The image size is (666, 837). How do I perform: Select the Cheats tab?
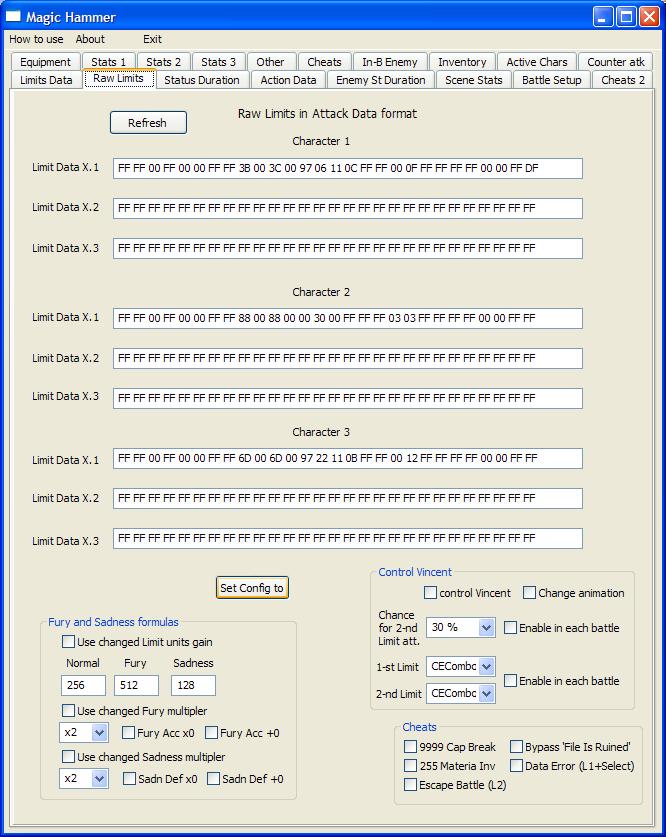click(324, 62)
